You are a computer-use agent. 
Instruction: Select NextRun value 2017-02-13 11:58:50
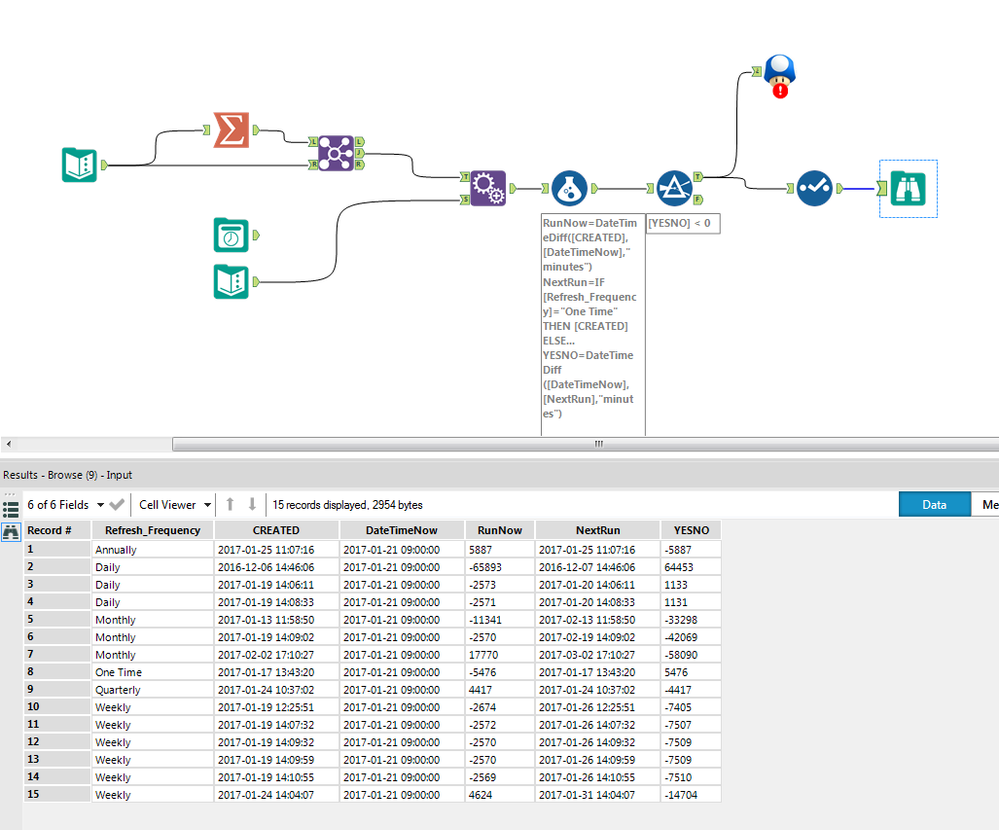[x=598, y=620]
